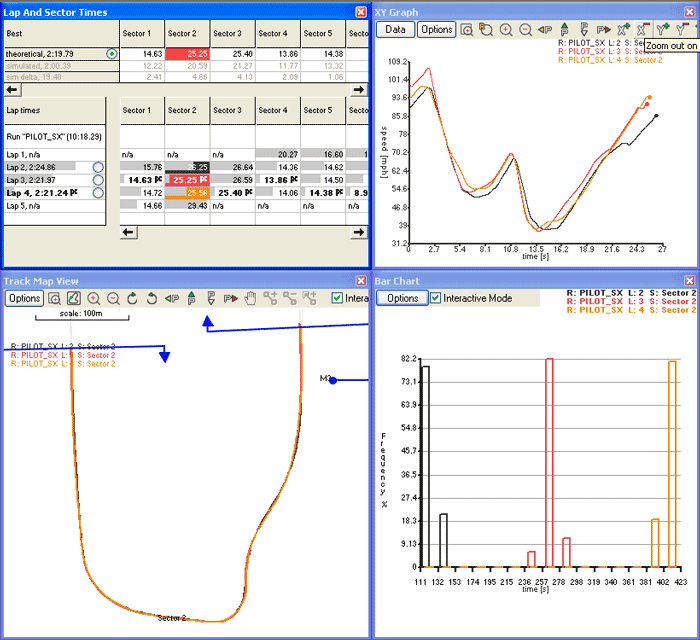Select the pan hand tool in Track Map
This screenshot has height=640, width=700.
(251, 298)
